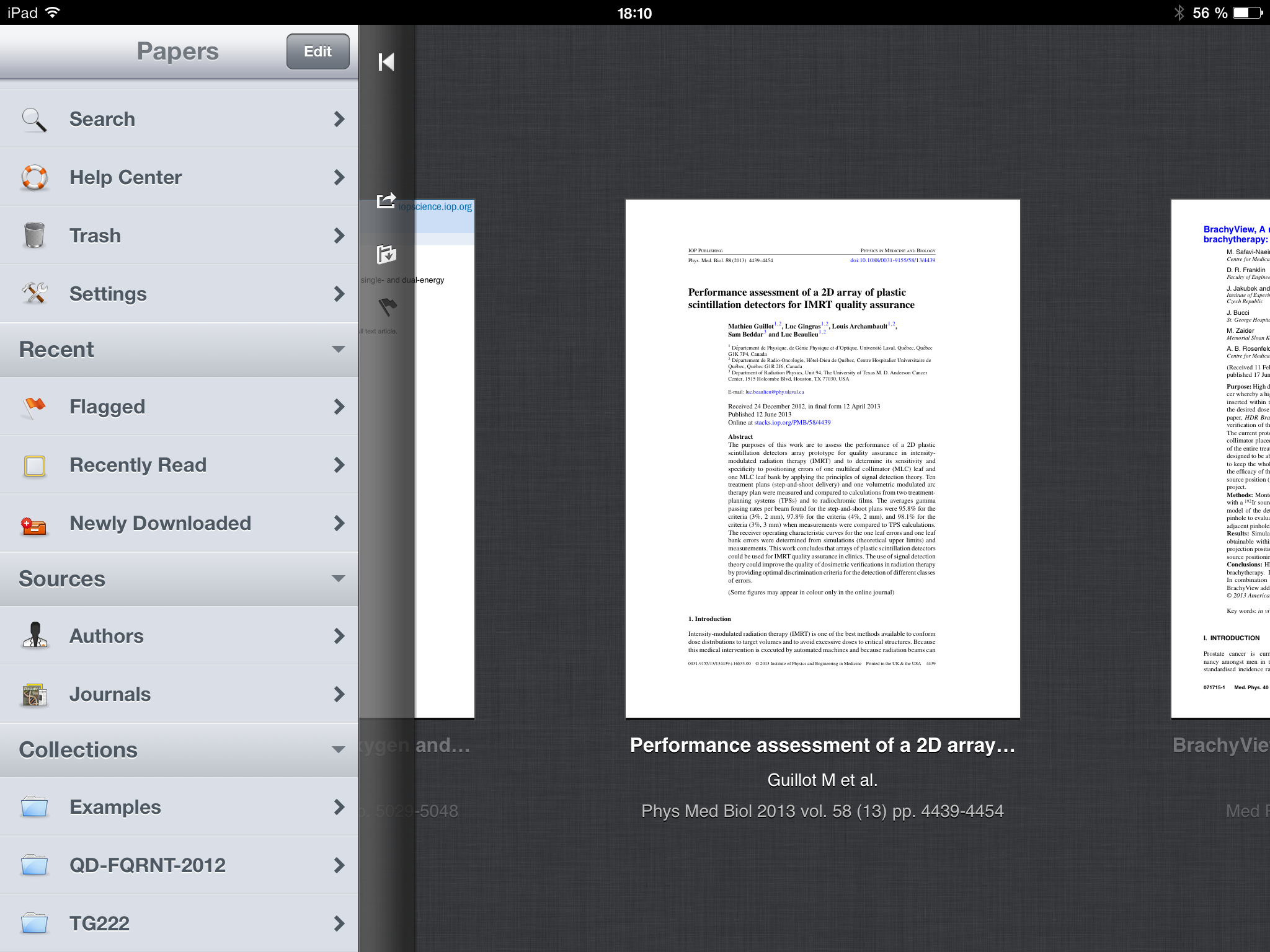The image size is (1270, 952).
Task: Select the BrachyView paper thumbnail
Action: pos(1220,459)
